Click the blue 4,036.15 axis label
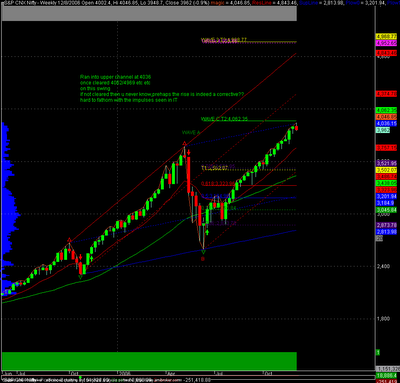The height and width of the screenshot is (383, 400). pos(386,123)
